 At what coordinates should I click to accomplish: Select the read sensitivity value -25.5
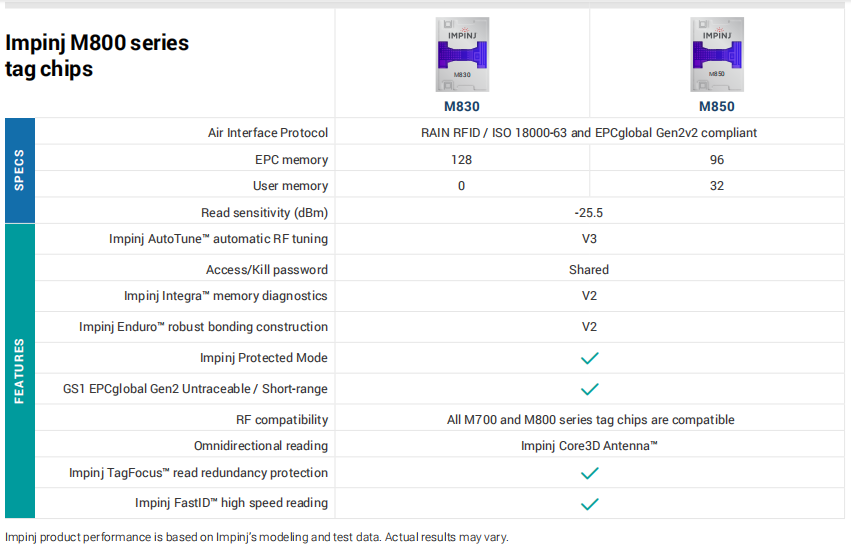pos(589,213)
